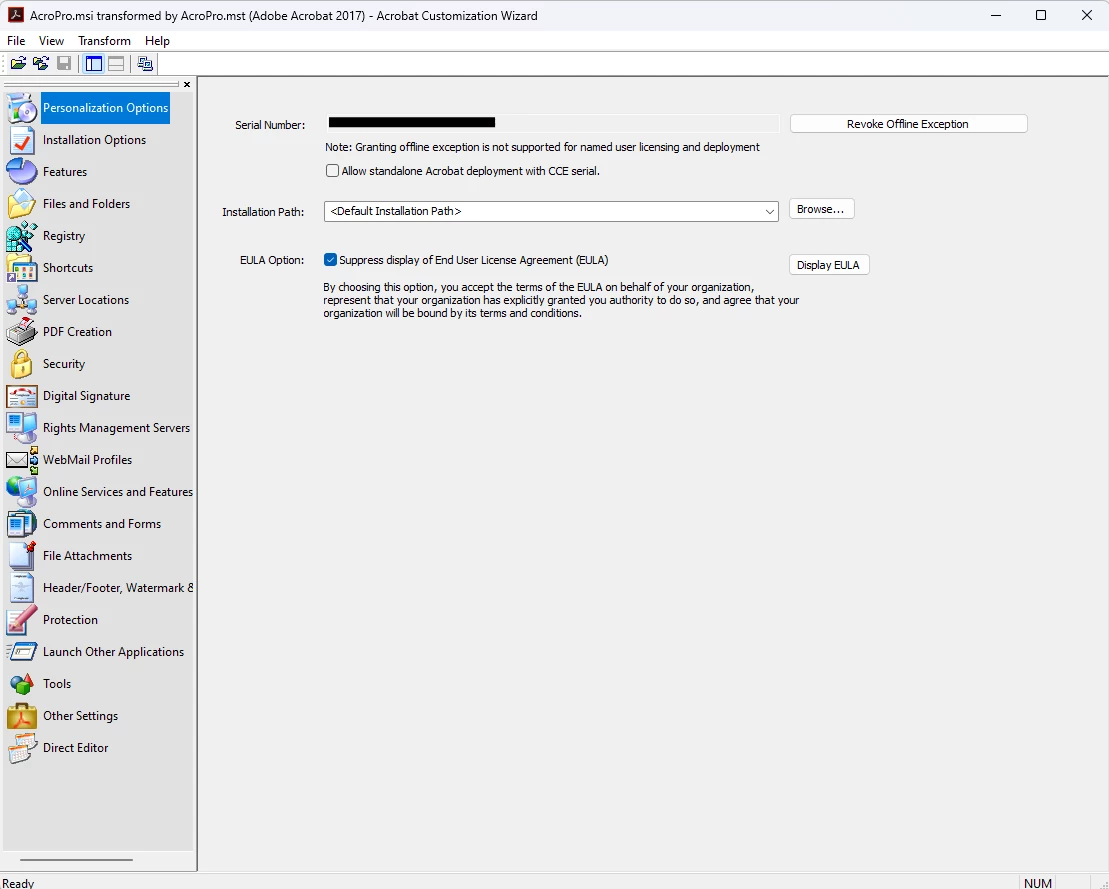The image size is (1109, 889).
Task: Select the Protection section icon
Action: [22, 620]
